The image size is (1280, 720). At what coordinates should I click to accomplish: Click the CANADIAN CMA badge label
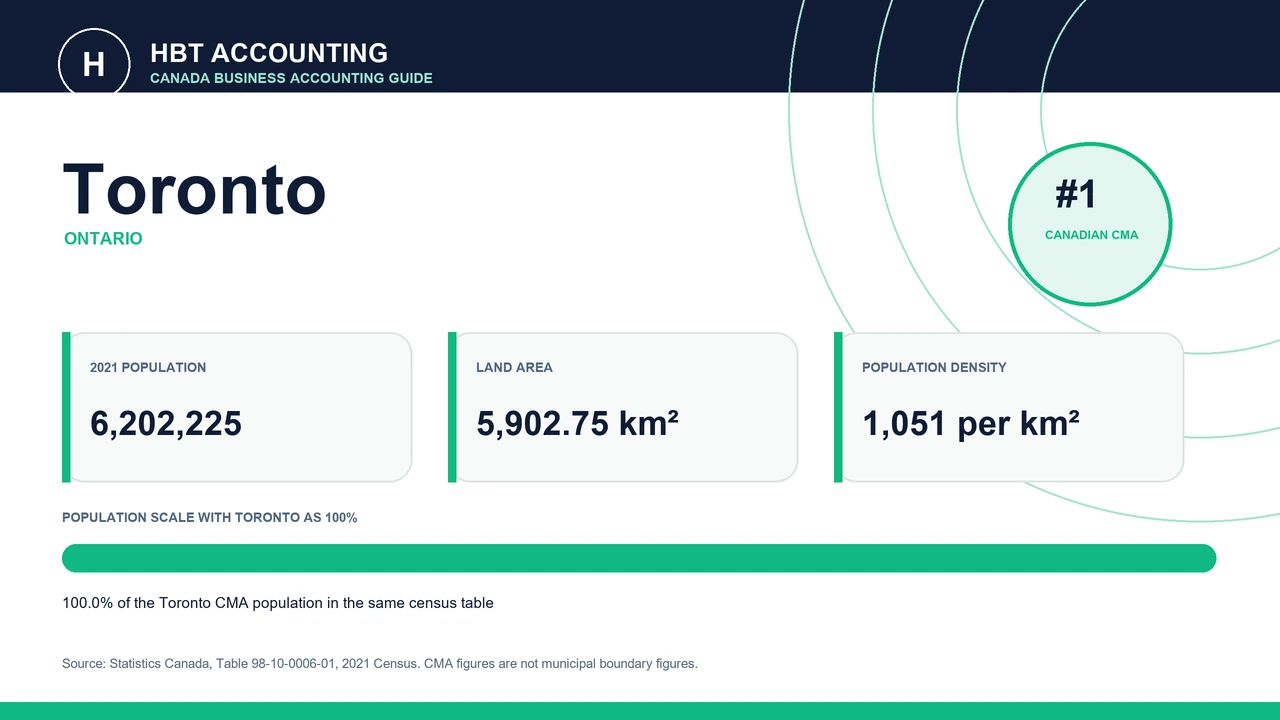(1091, 235)
